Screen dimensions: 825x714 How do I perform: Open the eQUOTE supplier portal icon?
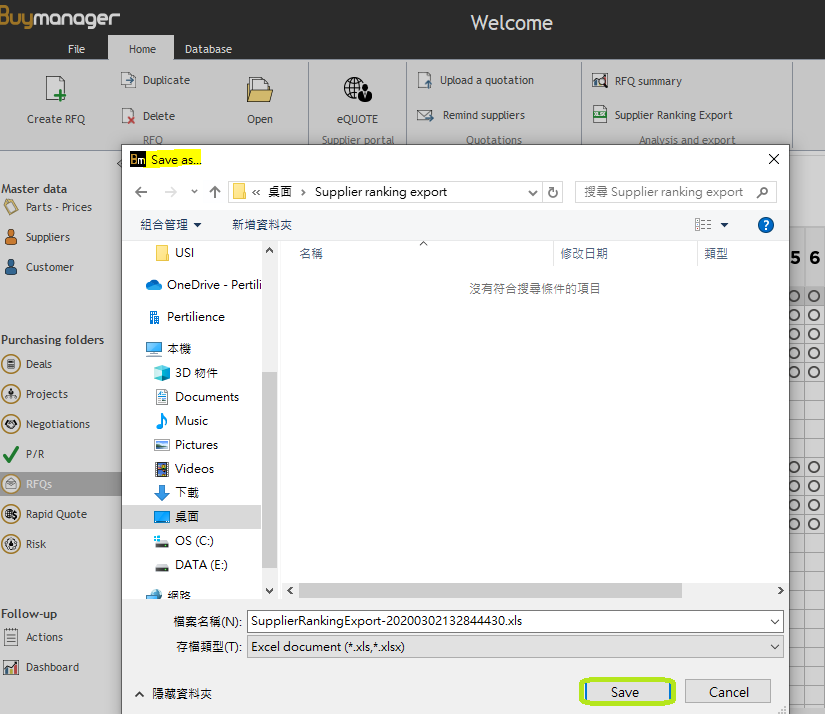pyautogui.click(x=357, y=90)
